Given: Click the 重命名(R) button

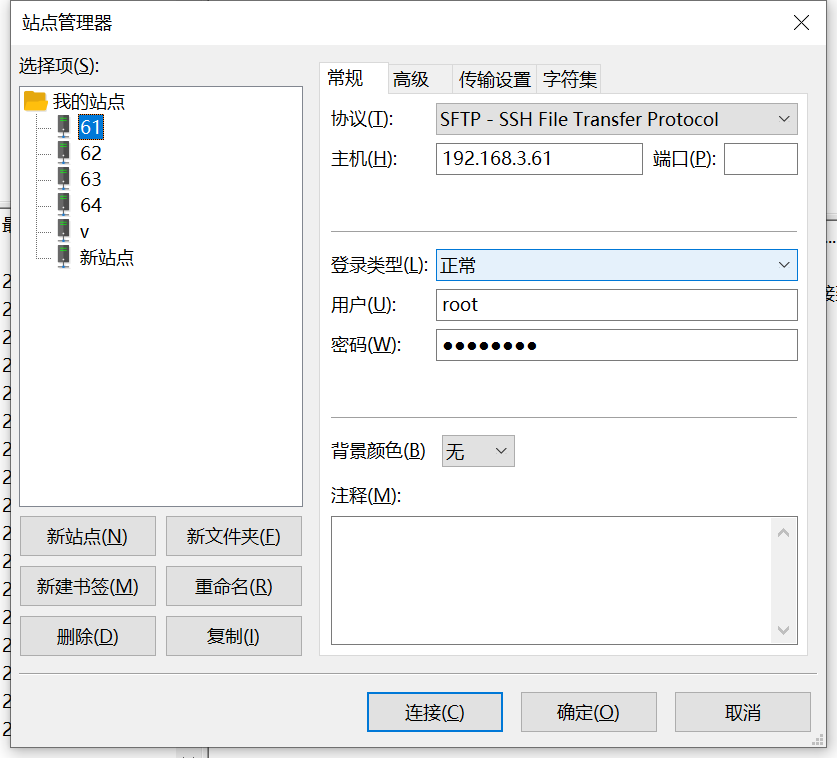Looking at the screenshot, I should (x=234, y=586).
